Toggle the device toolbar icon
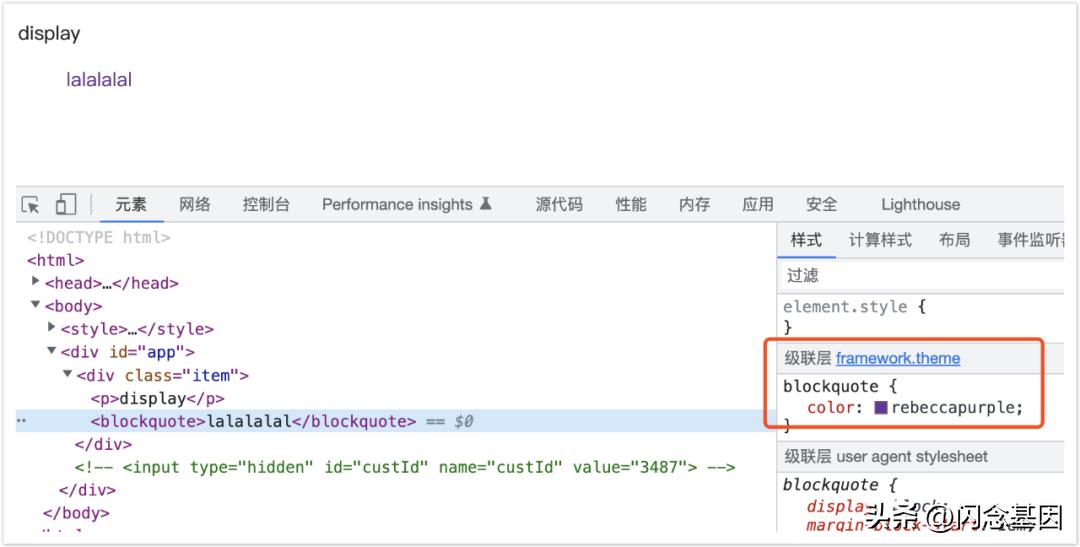1080x547 pixels. coord(65,205)
